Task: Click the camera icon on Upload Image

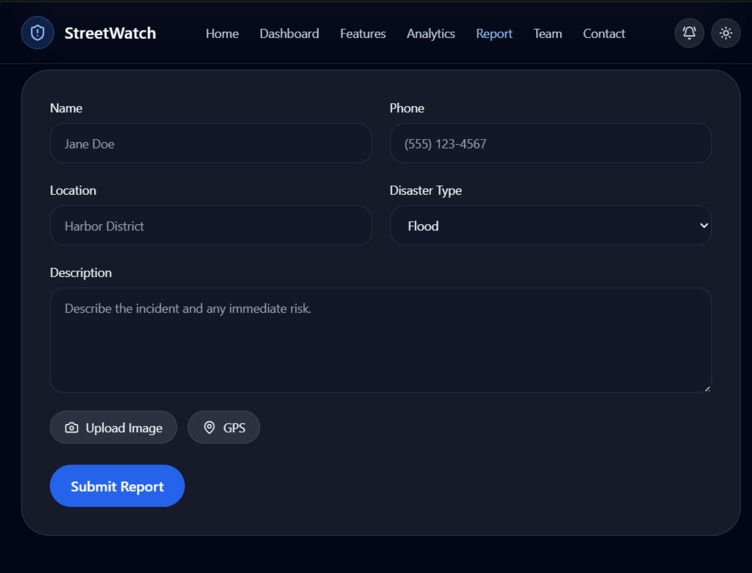Action: click(71, 428)
